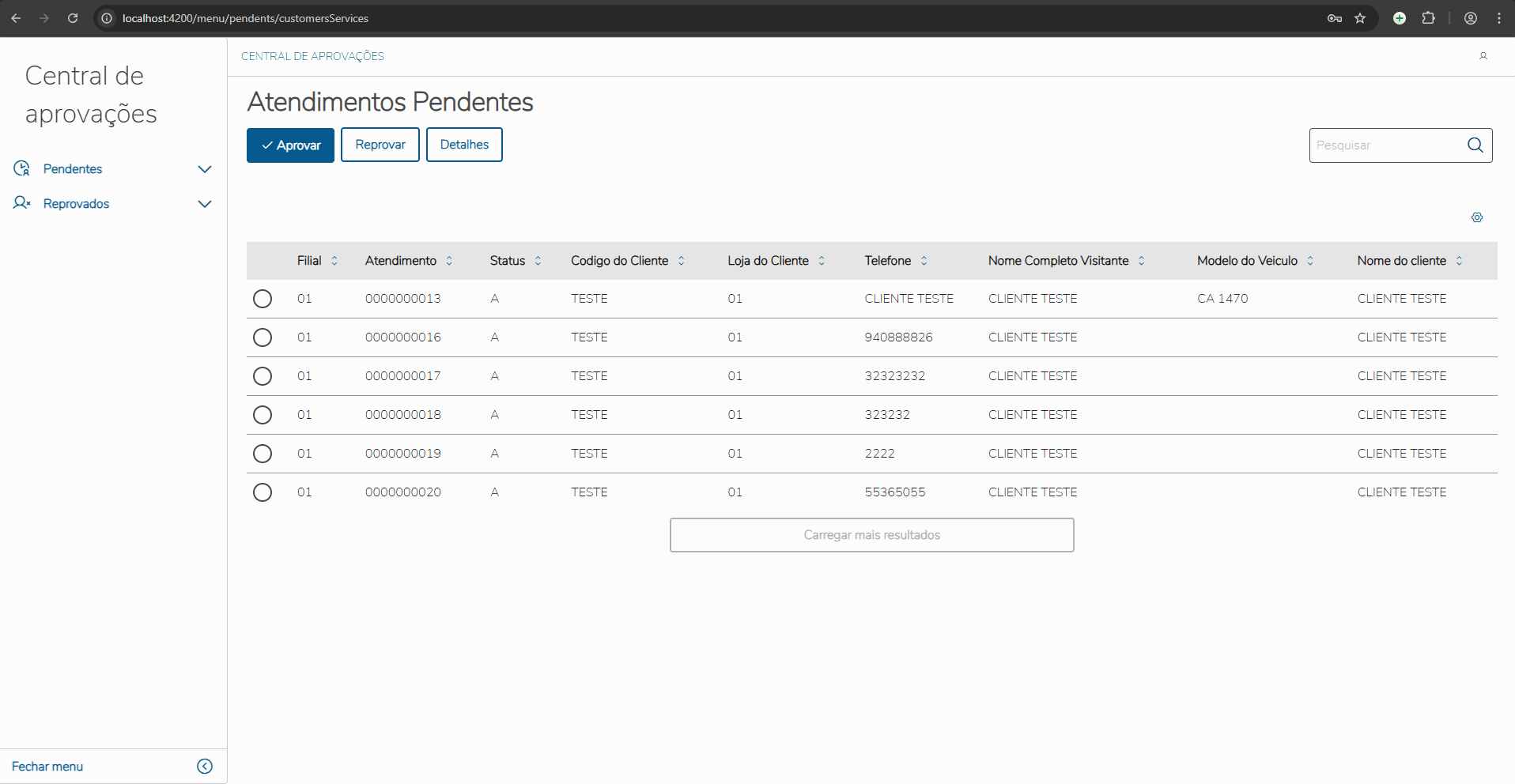Screen dimensions: 1515x784
Task: Sort by Atendimento column using its sort arrows
Action: pyautogui.click(x=449, y=261)
